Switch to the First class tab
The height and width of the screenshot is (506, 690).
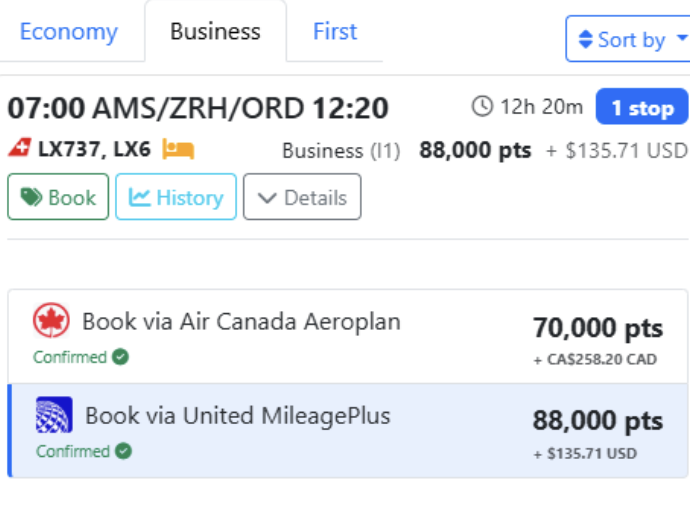[x=334, y=32]
